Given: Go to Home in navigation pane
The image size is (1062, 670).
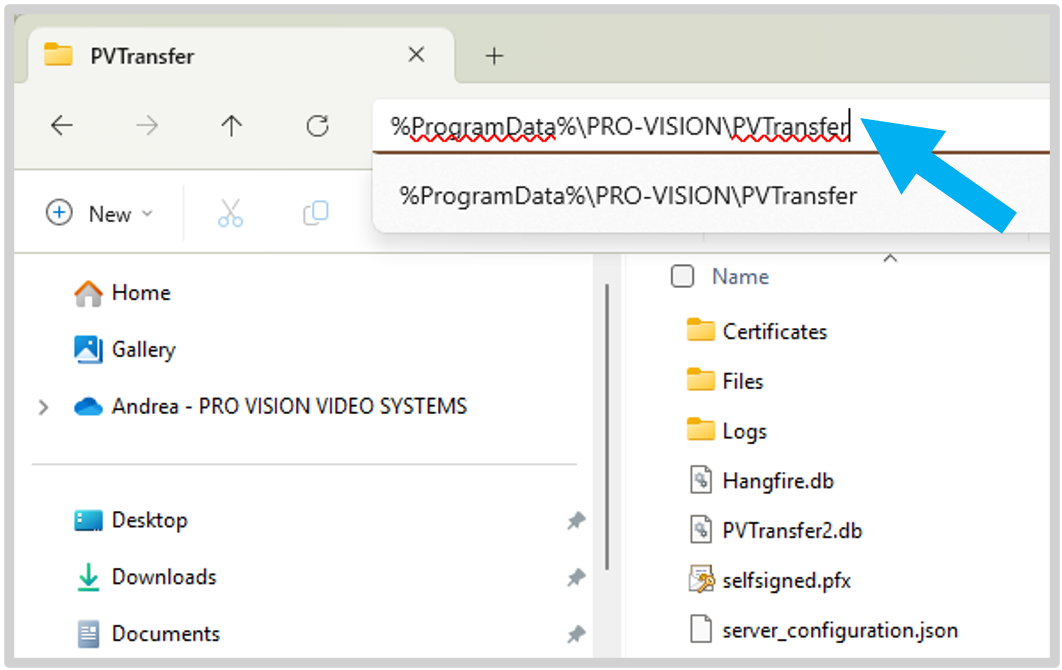Looking at the screenshot, I should [122, 293].
